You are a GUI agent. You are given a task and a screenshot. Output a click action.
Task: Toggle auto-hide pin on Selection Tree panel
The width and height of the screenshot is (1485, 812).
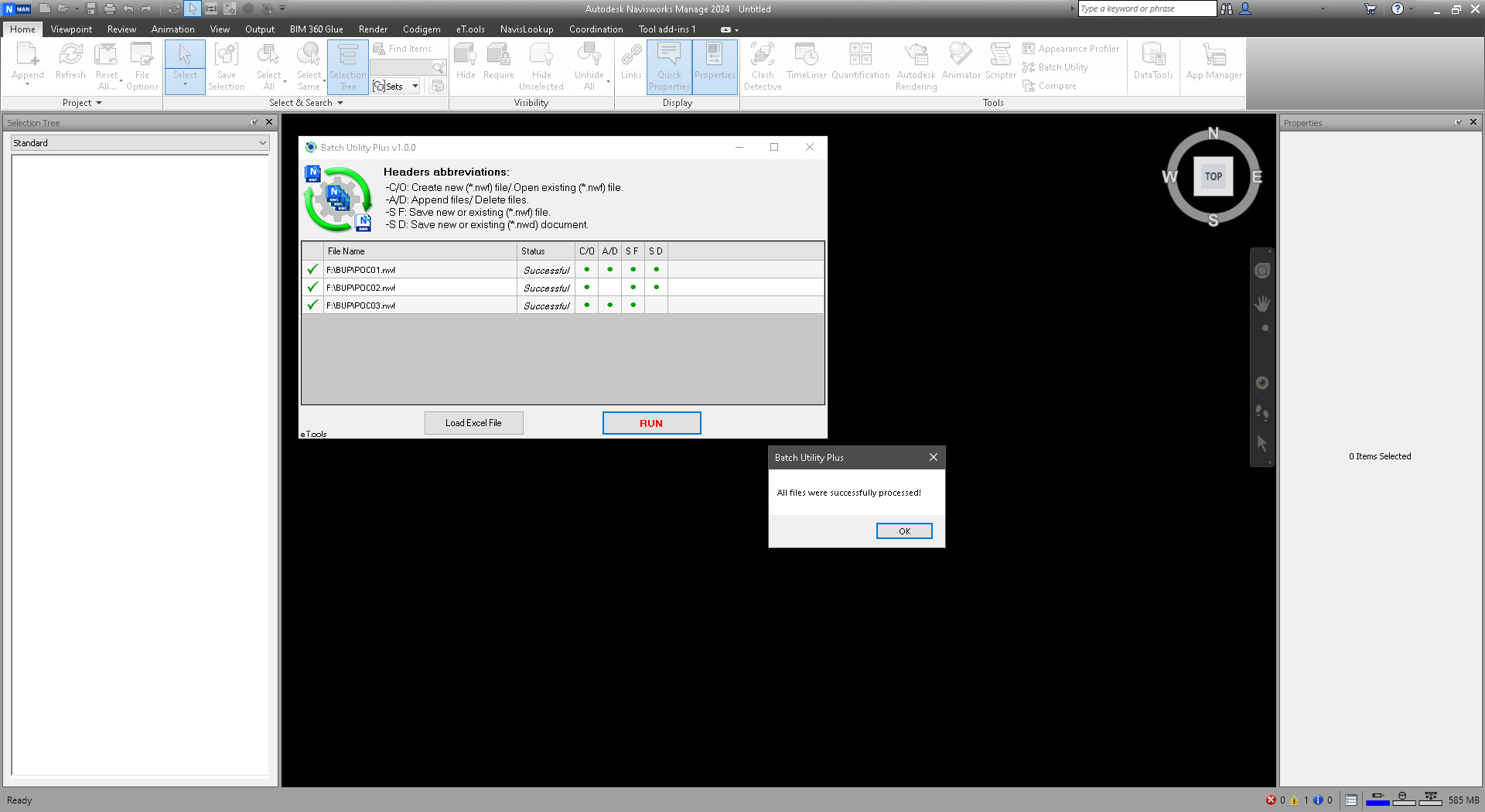pyautogui.click(x=254, y=122)
